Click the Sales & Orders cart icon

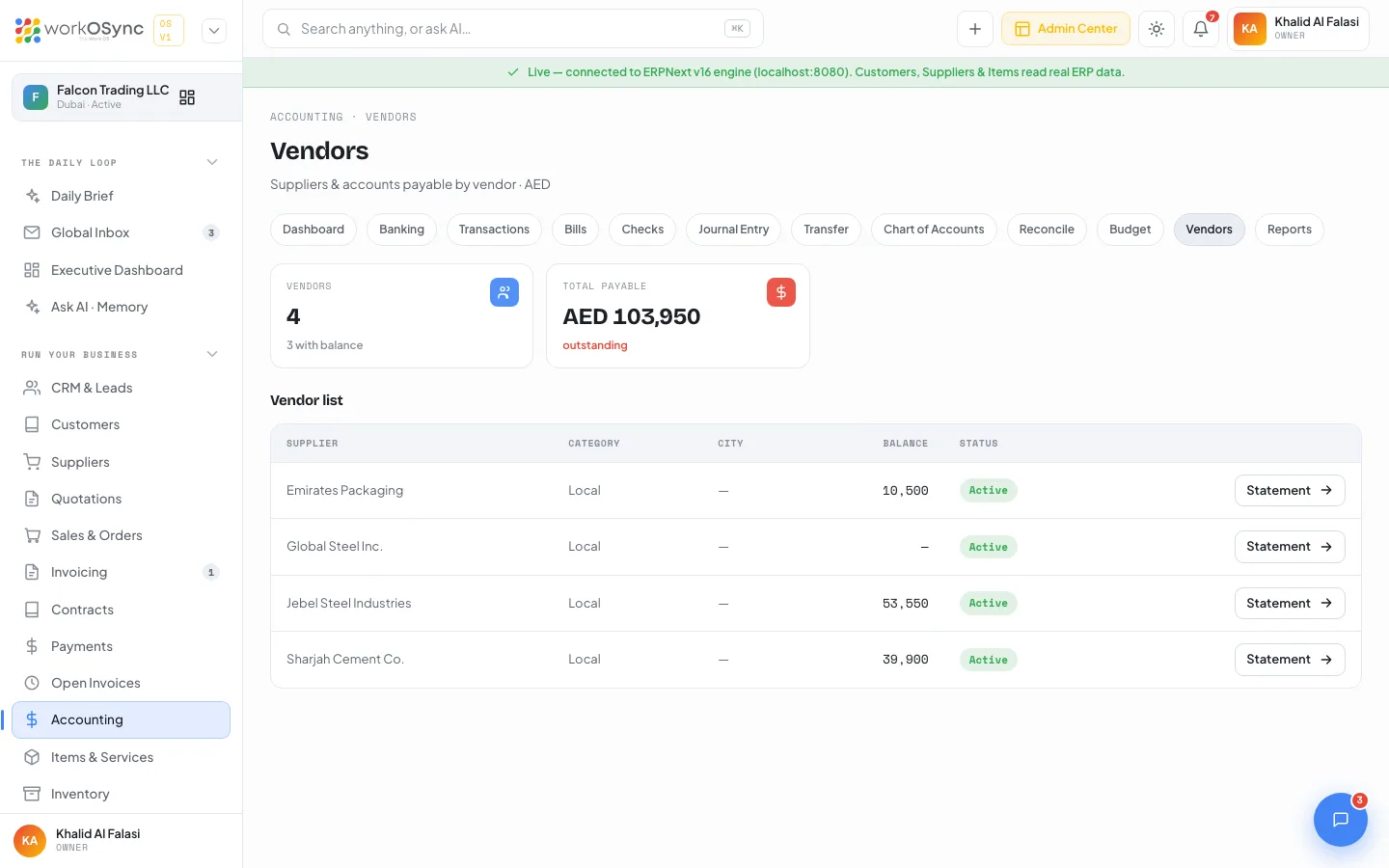tap(32, 535)
